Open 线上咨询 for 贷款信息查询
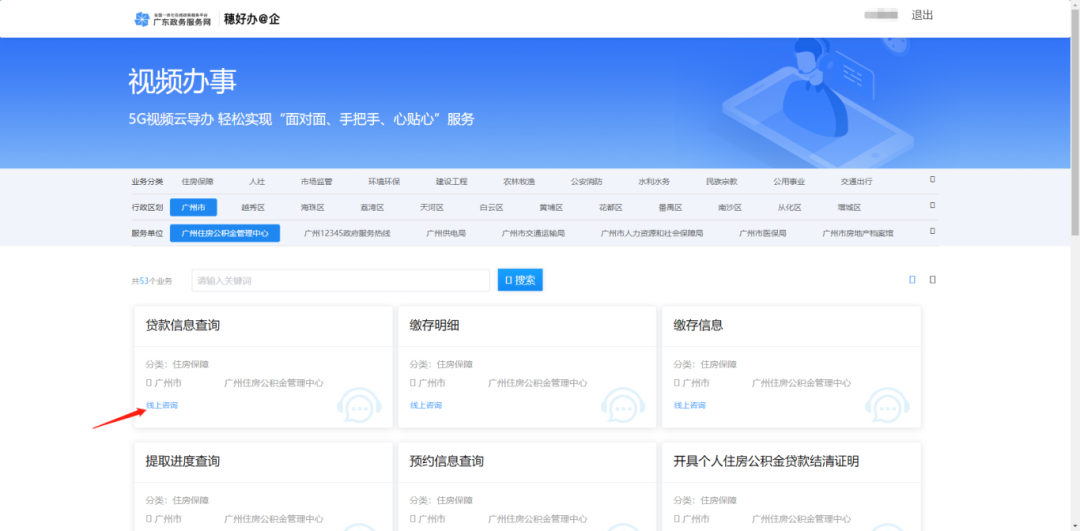The image size is (1080, 531). [162, 405]
